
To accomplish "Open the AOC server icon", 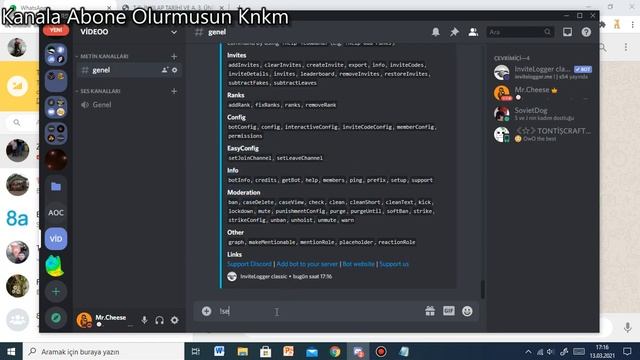I will [x=56, y=213].
